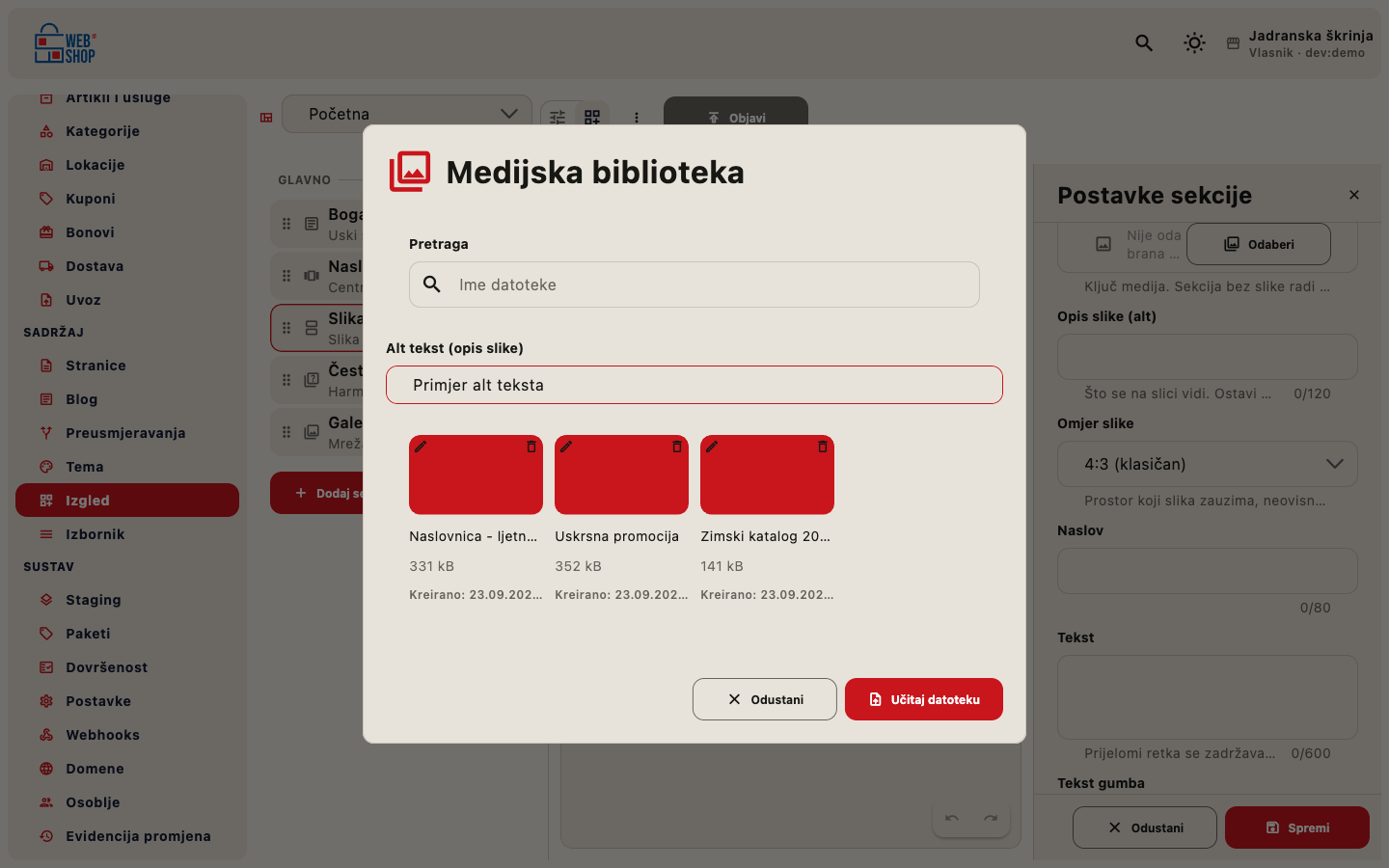The height and width of the screenshot is (868, 1389).
Task: Expand the Omjer slike 4:3 dropdown
Action: click(1208, 464)
